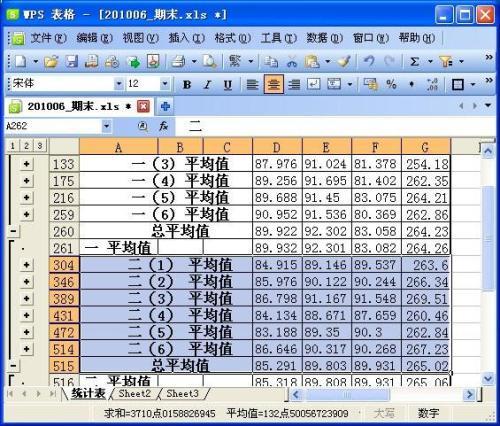
Task: Click the insert function fx icon
Action: point(163,126)
